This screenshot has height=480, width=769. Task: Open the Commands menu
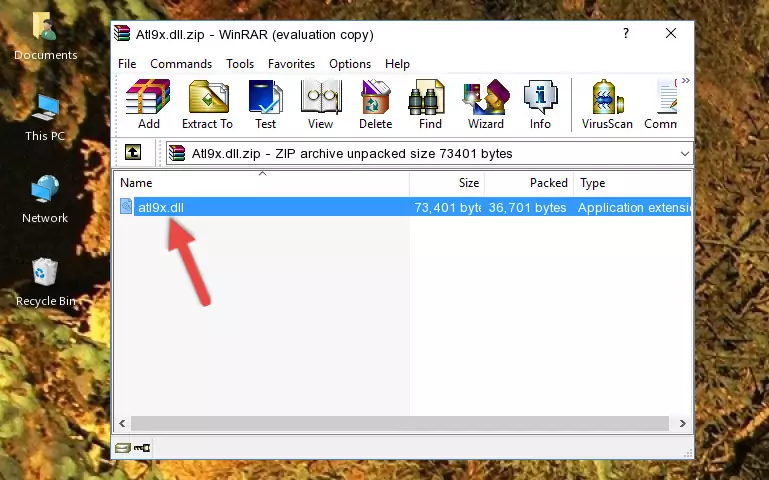pos(181,64)
